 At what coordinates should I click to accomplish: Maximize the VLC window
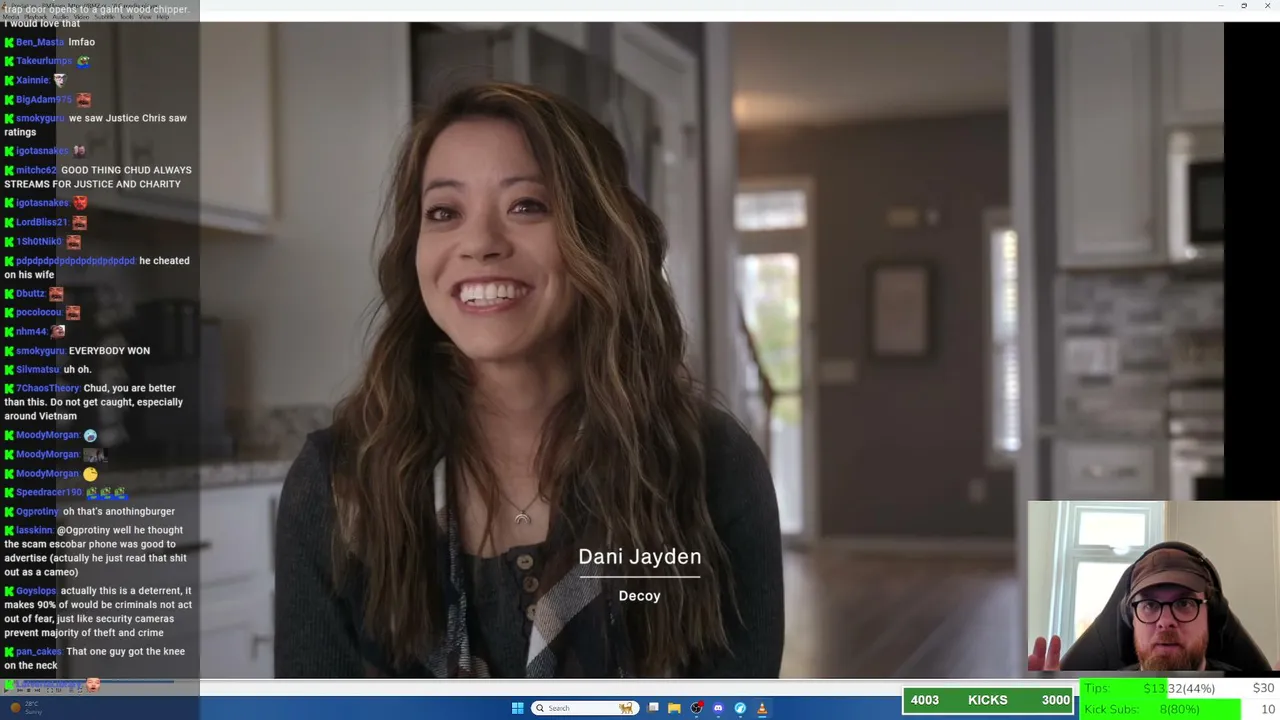point(1244,6)
